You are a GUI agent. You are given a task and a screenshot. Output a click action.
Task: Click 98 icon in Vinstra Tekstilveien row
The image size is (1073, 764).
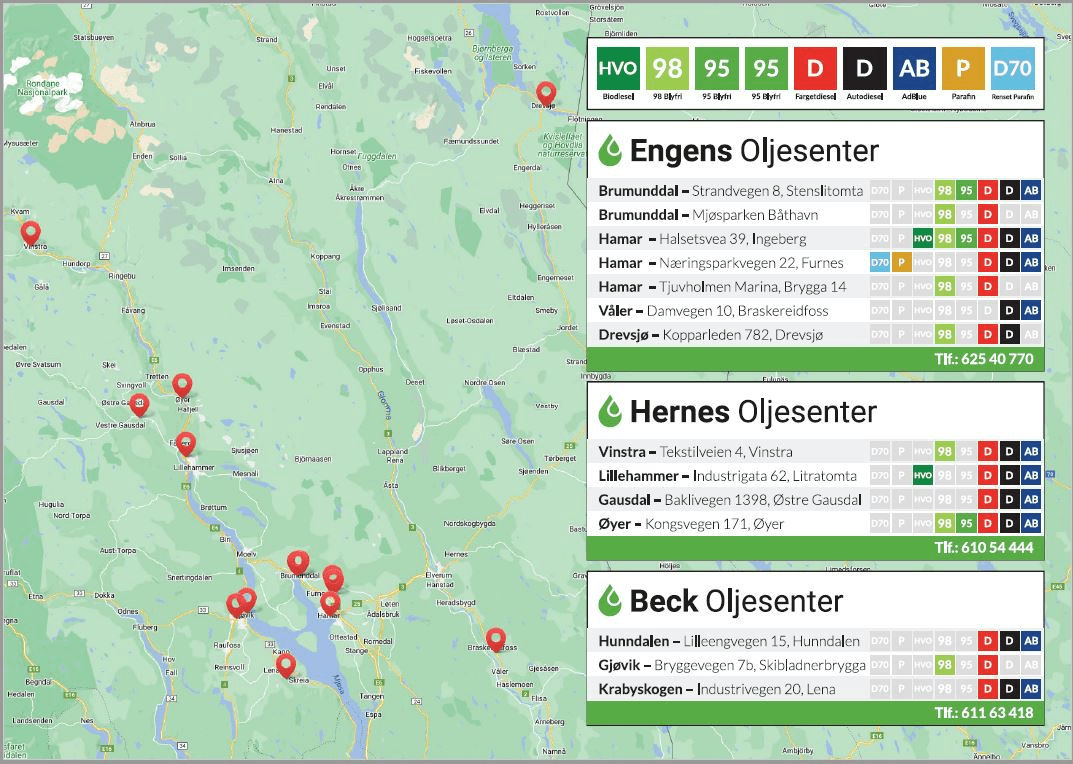(944, 451)
